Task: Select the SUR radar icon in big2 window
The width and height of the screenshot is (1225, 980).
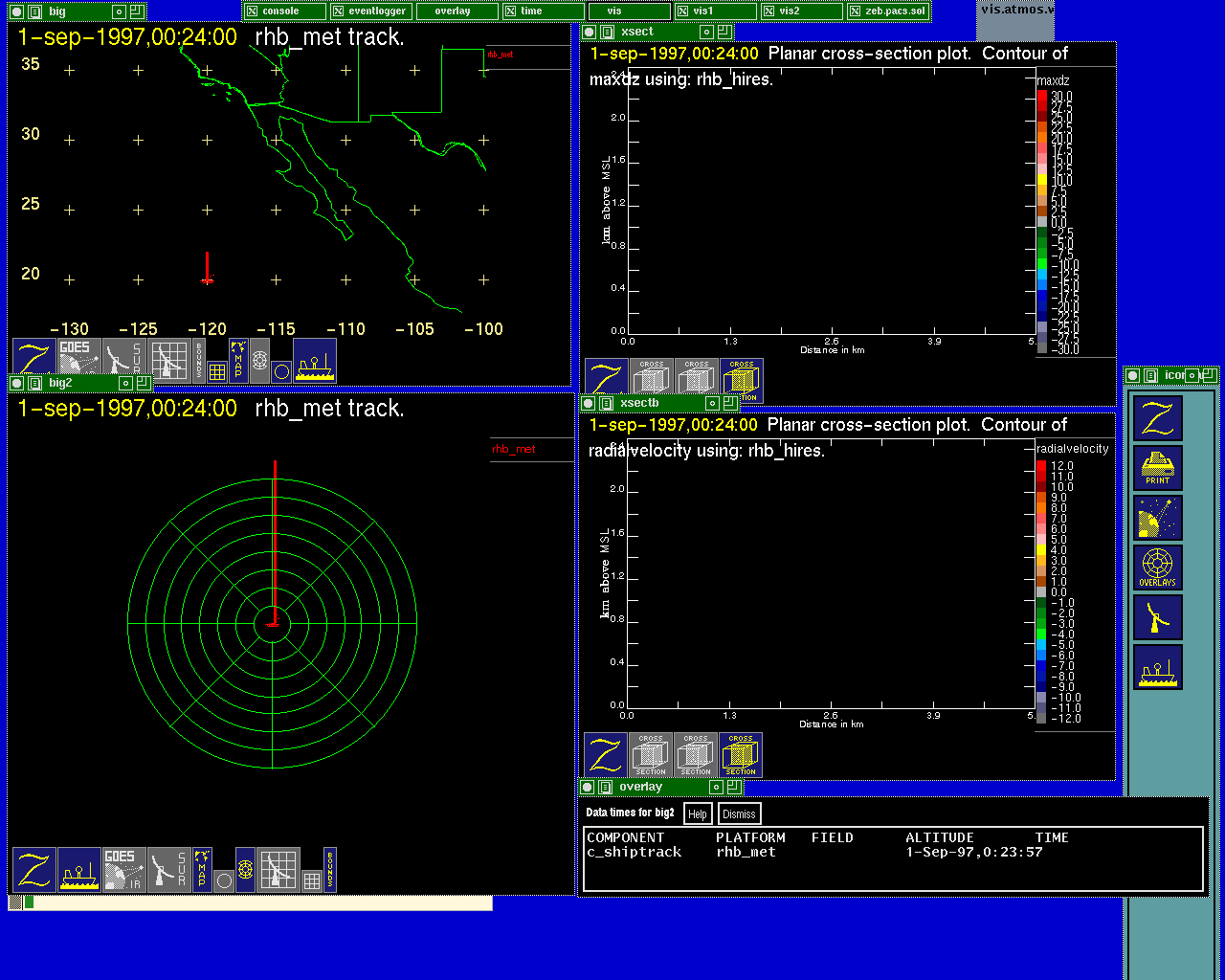Action: click(168, 869)
